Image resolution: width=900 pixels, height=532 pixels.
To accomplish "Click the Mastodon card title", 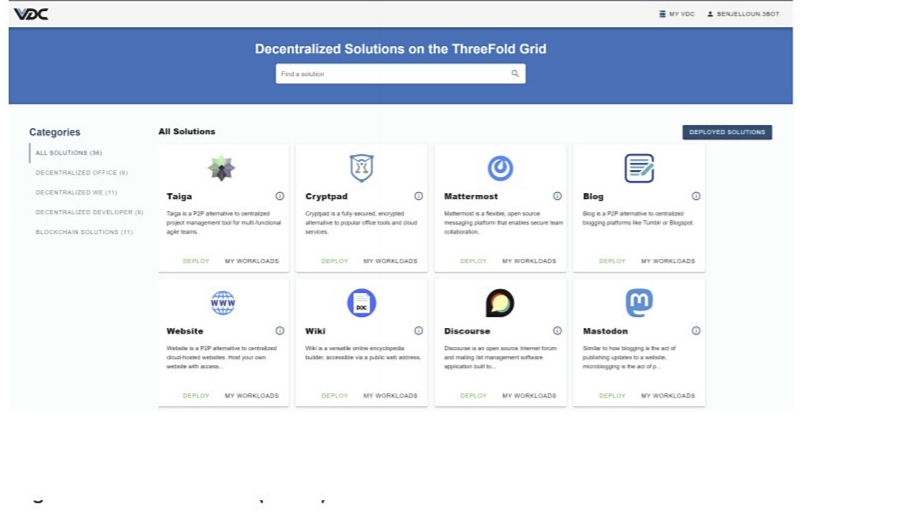I will (605, 331).
